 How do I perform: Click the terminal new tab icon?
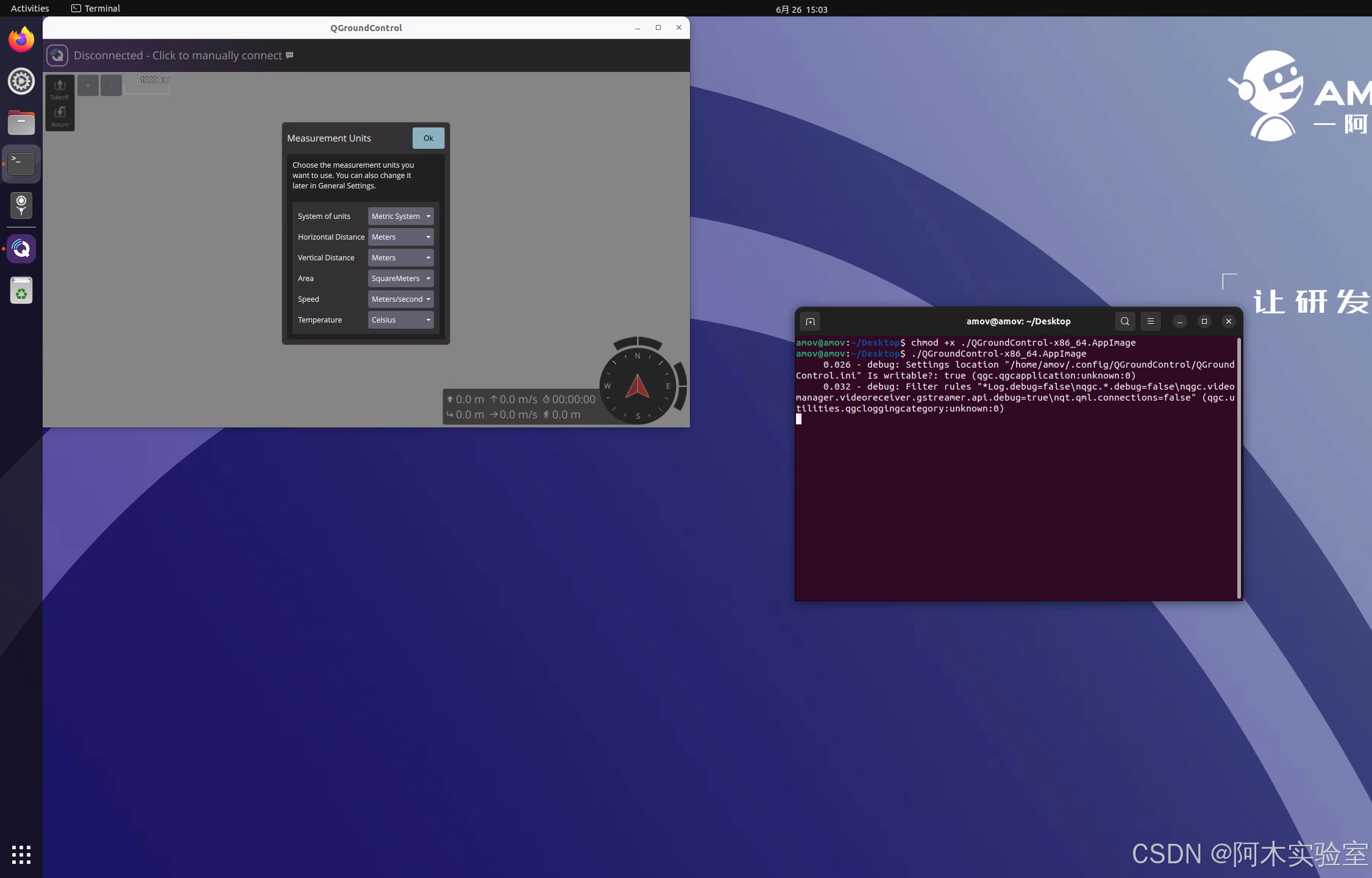coord(810,321)
